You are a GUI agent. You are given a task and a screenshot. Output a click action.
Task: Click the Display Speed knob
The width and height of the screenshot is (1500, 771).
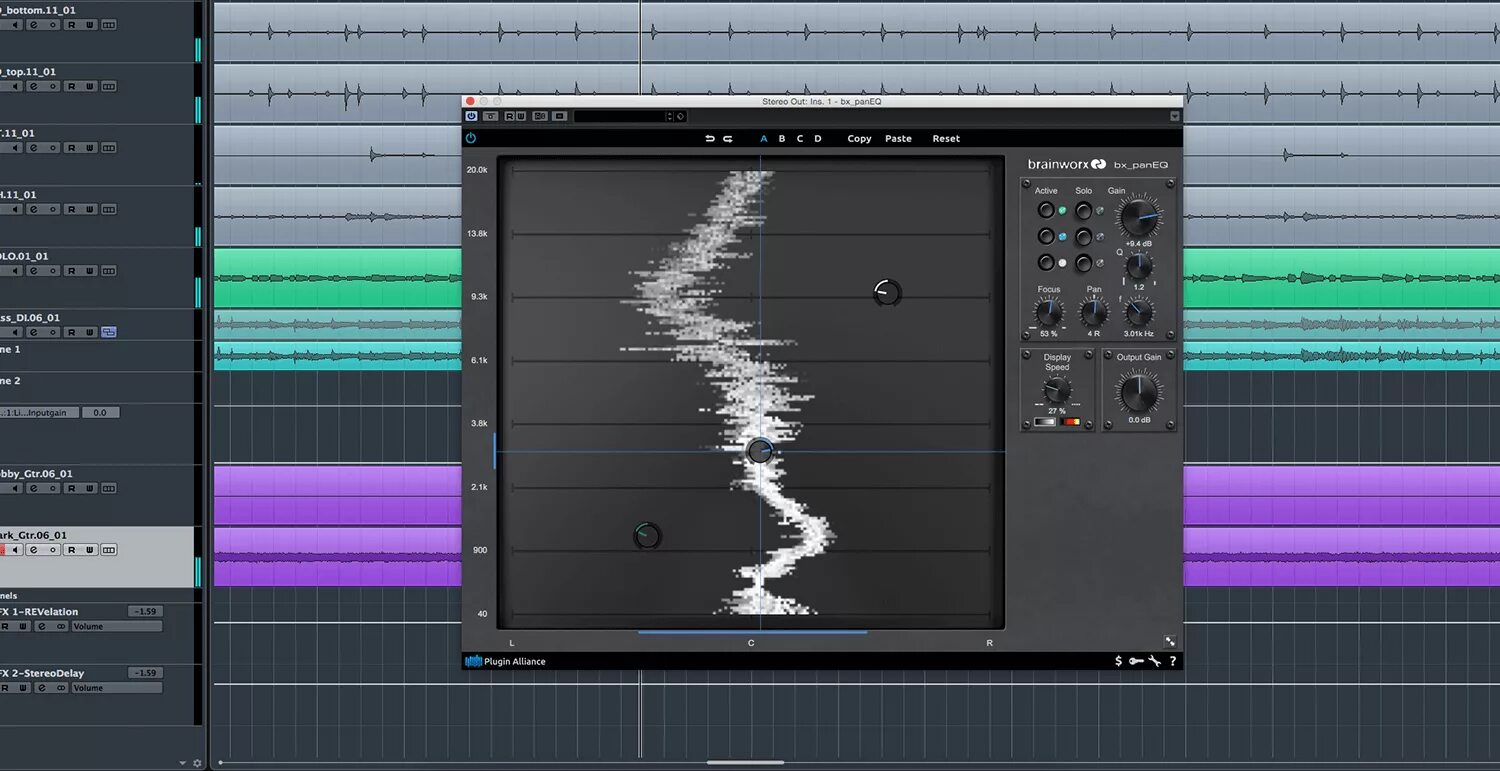[1057, 389]
